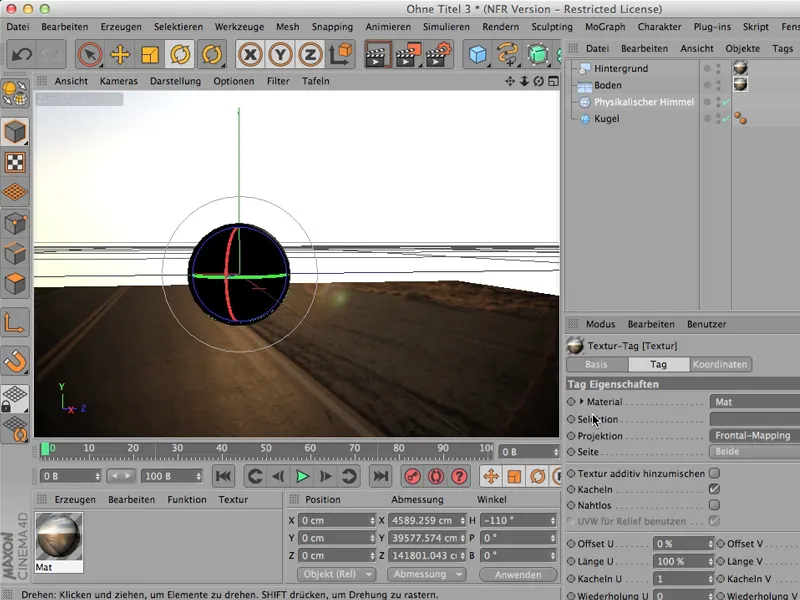Viewport: 800px width, 600px height.
Task: Open the MoGraph menu
Action: (605, 27)
